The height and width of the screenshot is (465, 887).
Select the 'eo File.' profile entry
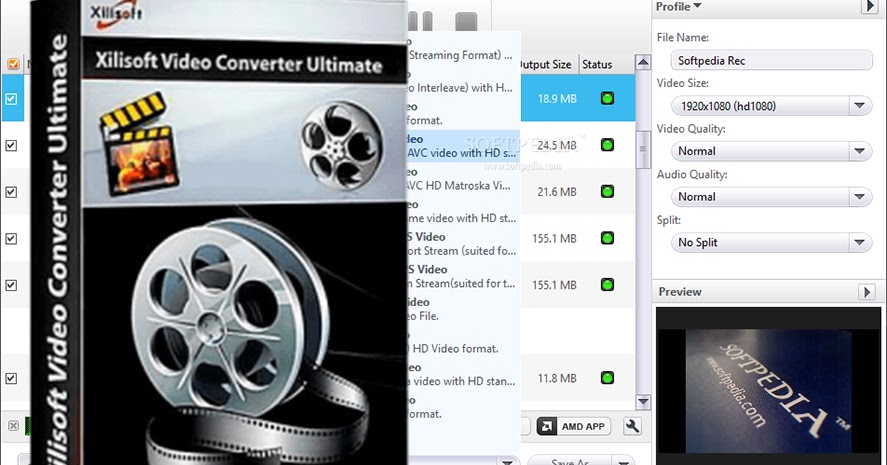(x=463, y=309)
